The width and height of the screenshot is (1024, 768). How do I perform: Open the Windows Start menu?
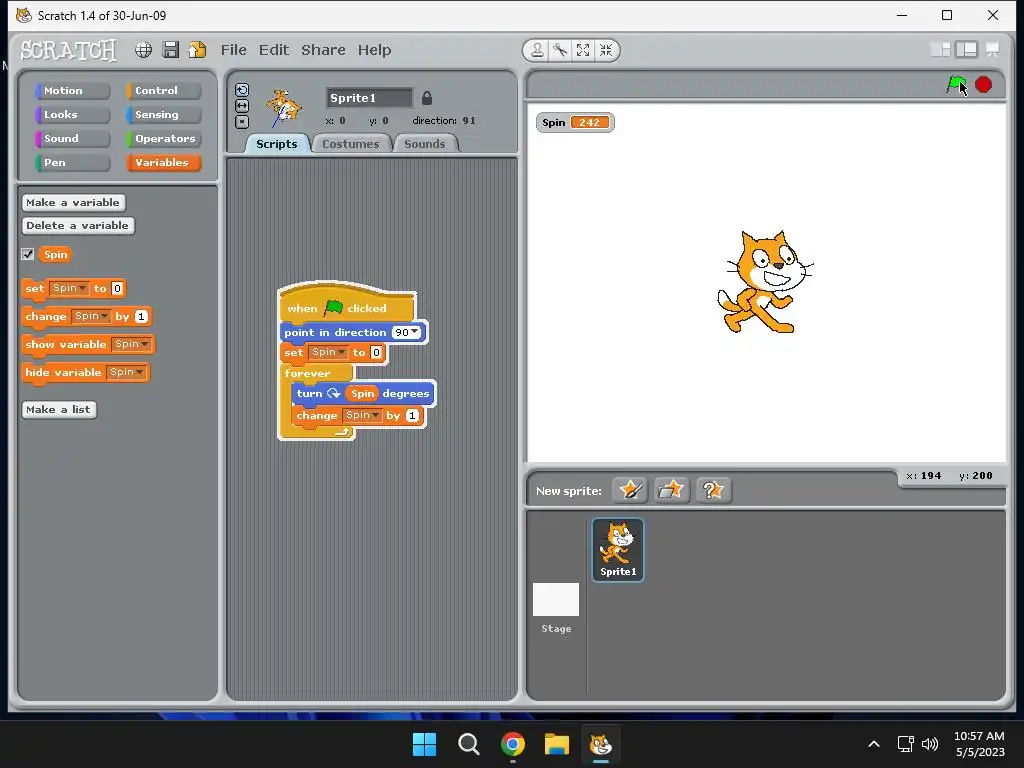coord(424,744)
